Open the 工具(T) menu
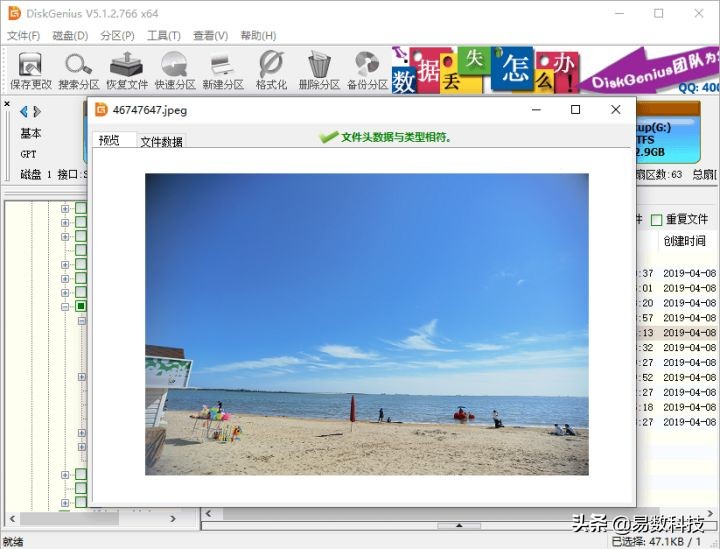Viewport: 720px width, 549px height. [x=164, y=35]
